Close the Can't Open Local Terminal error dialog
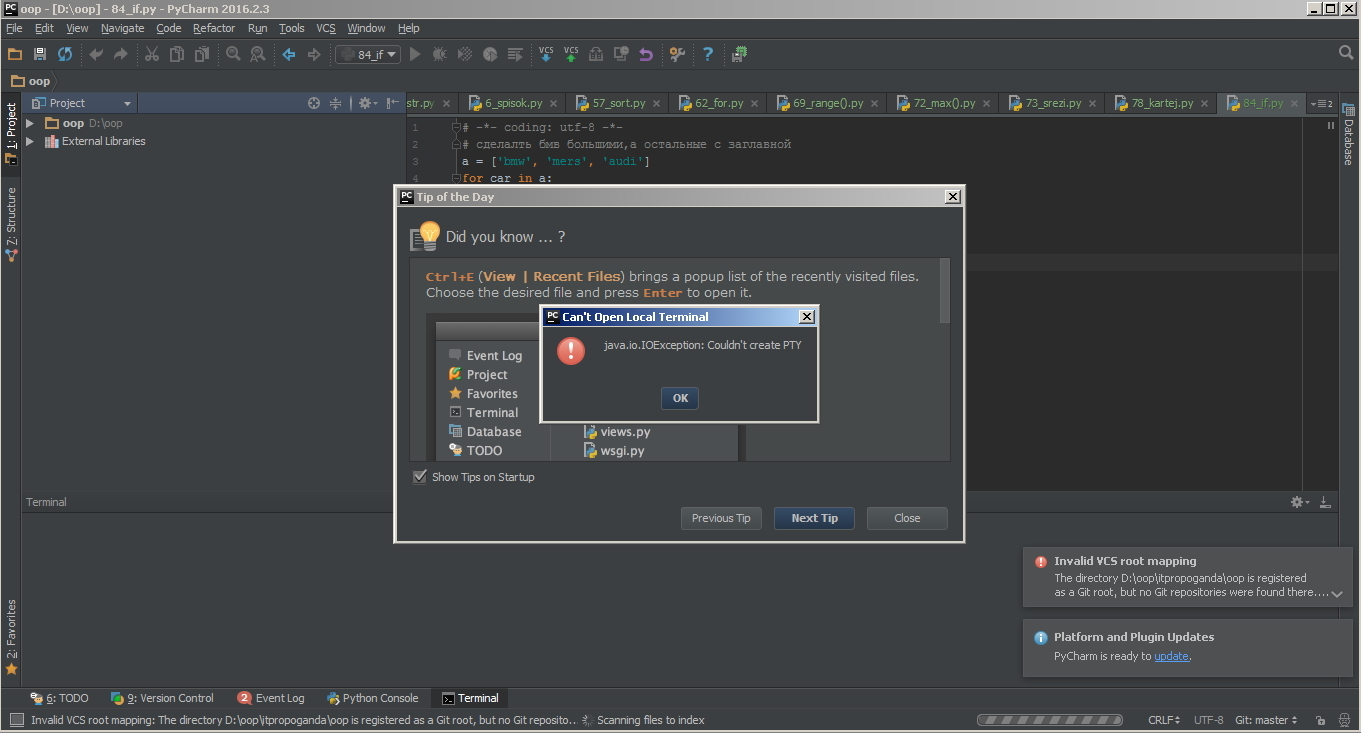Viewport: 1361px width, 733px height. [x=806, y=317]
